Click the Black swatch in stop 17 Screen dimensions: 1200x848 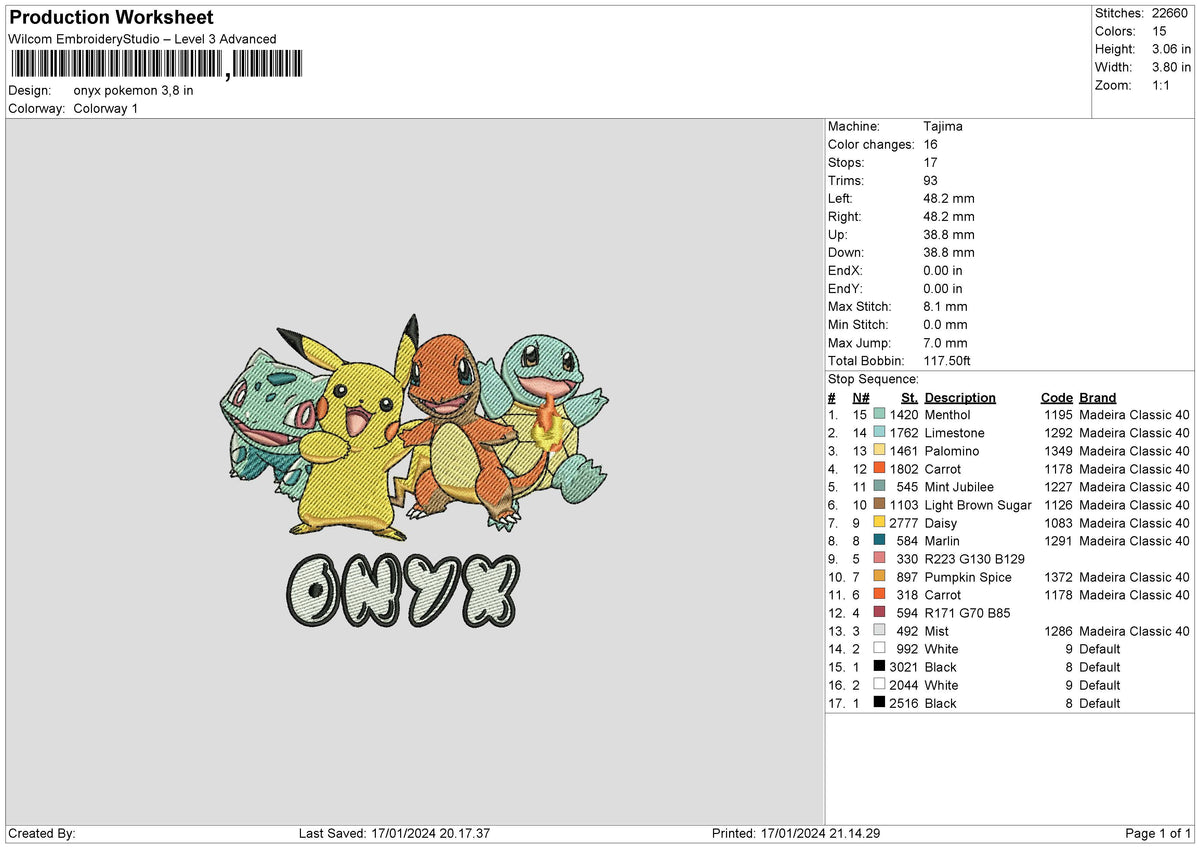pos(879,703)
